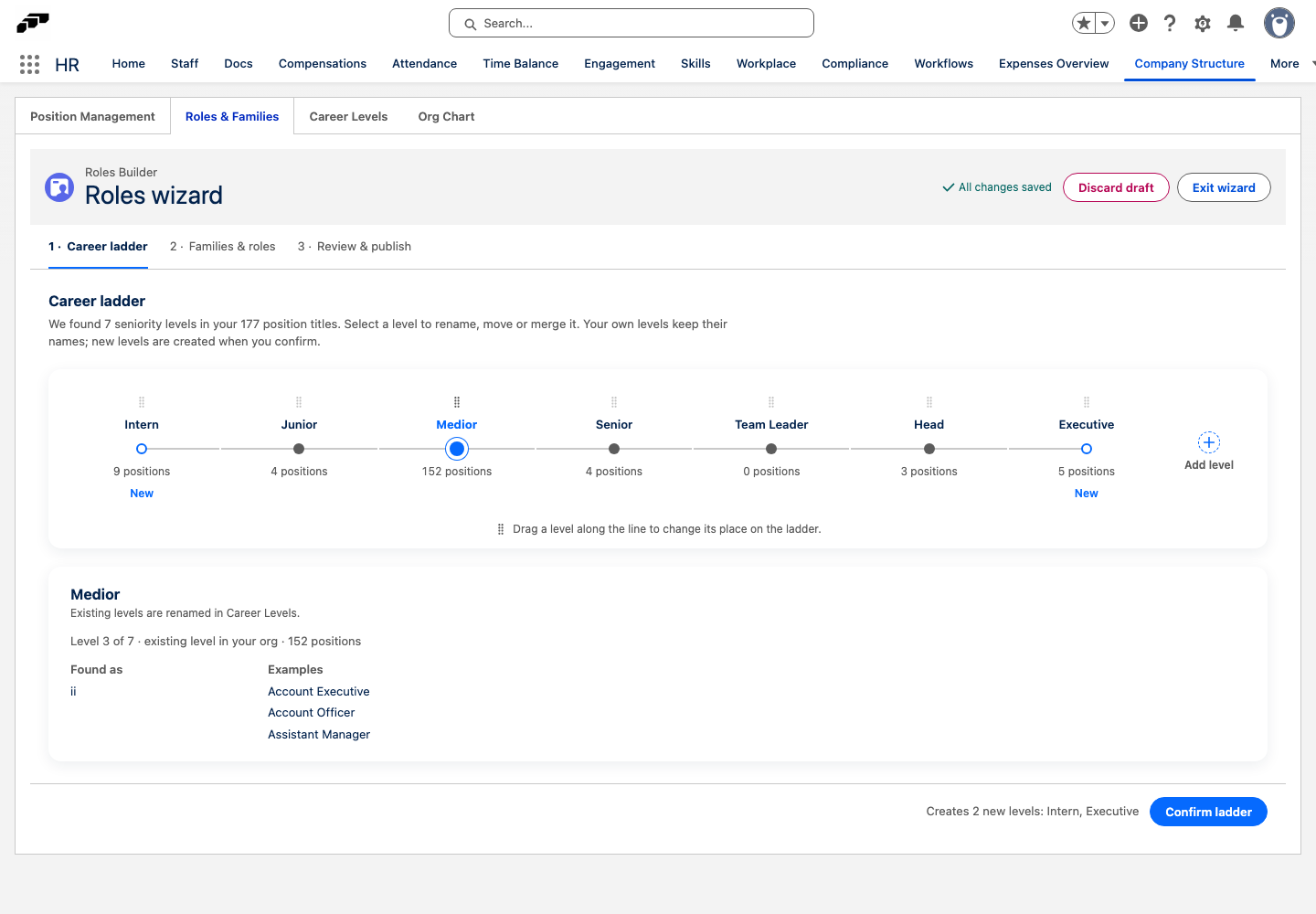
Task: Grab the drag handle above Junior
Action: tap(299, 402)
